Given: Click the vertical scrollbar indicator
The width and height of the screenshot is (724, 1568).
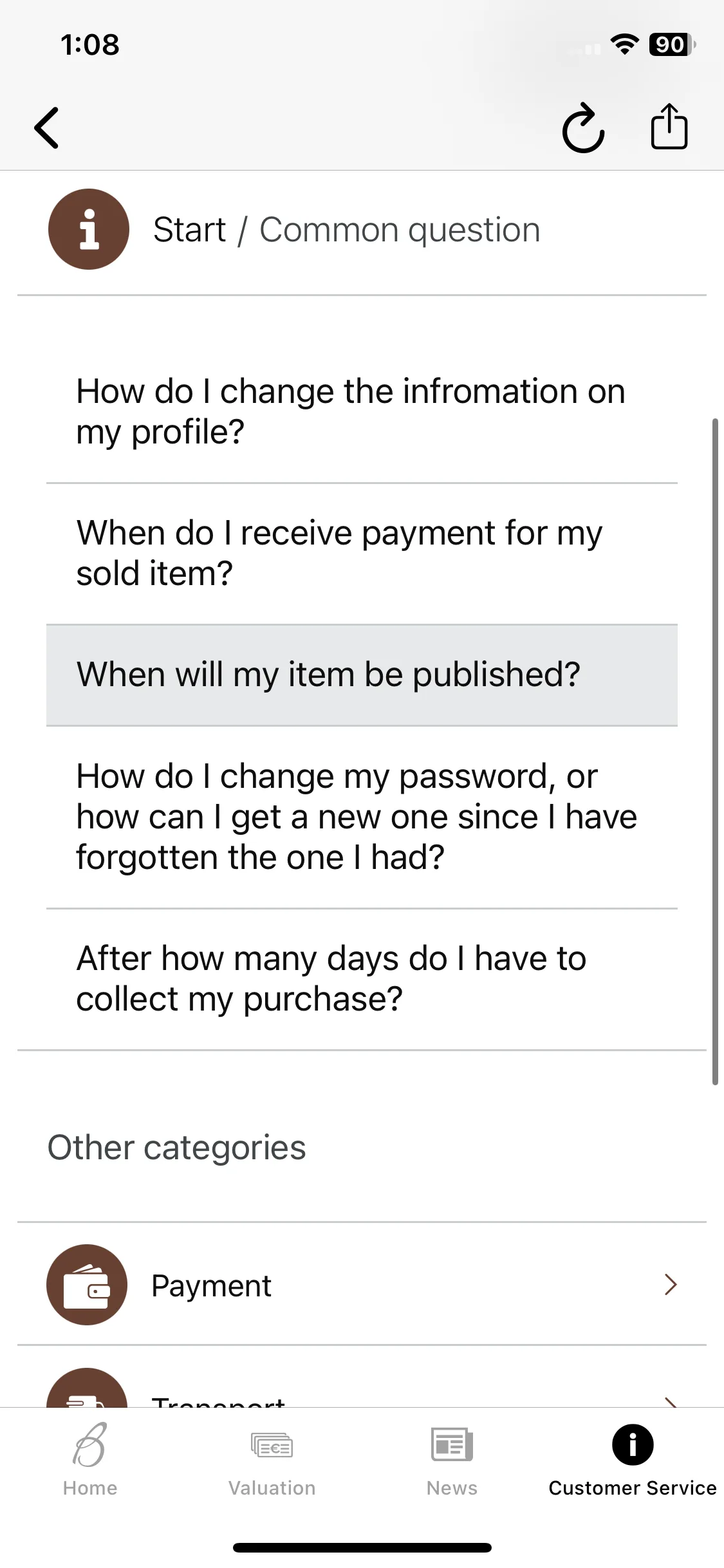Looking at the screenshot, I should click(714, 752).
